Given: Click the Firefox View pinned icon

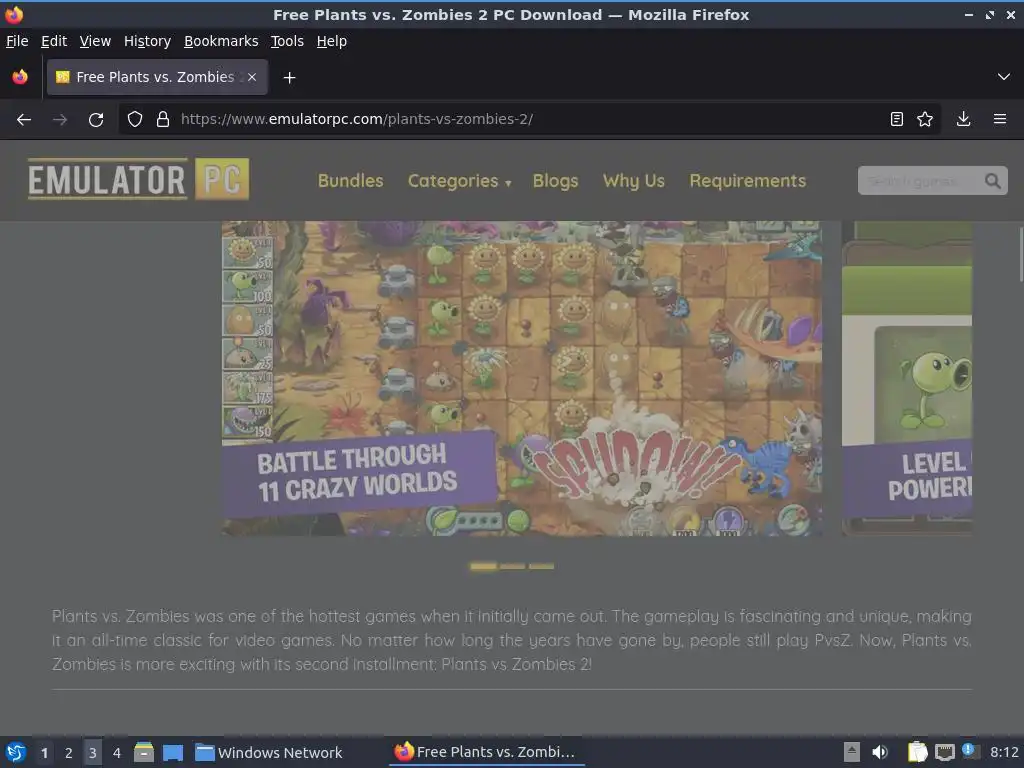Looking at the screenshot, I should coord(20,77).
